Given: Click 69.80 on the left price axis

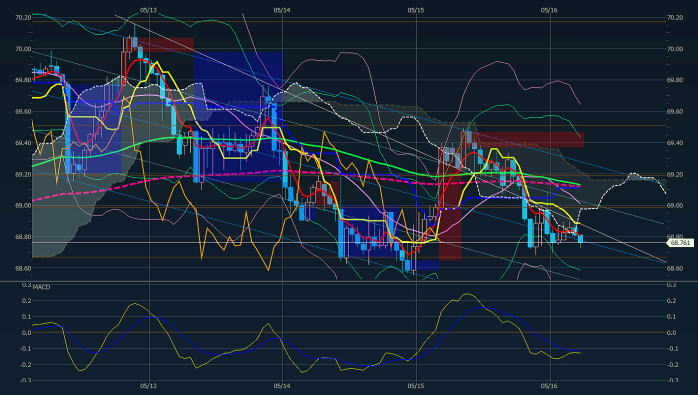Looking at the screenshot, I should tap(23, 80).
